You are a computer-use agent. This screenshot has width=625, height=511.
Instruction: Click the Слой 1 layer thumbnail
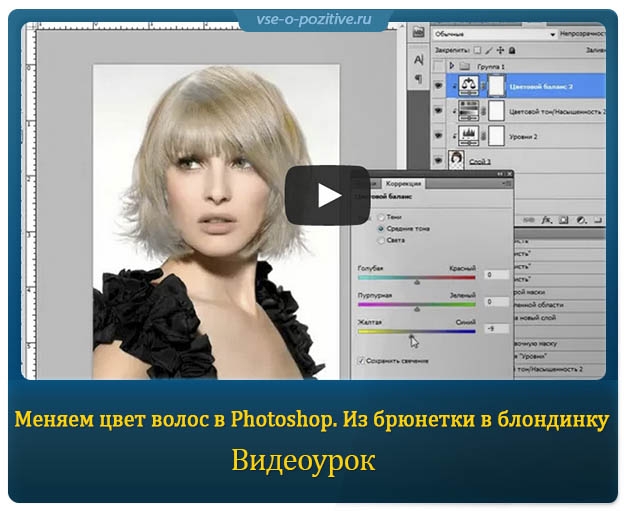(x=456, y=161)
